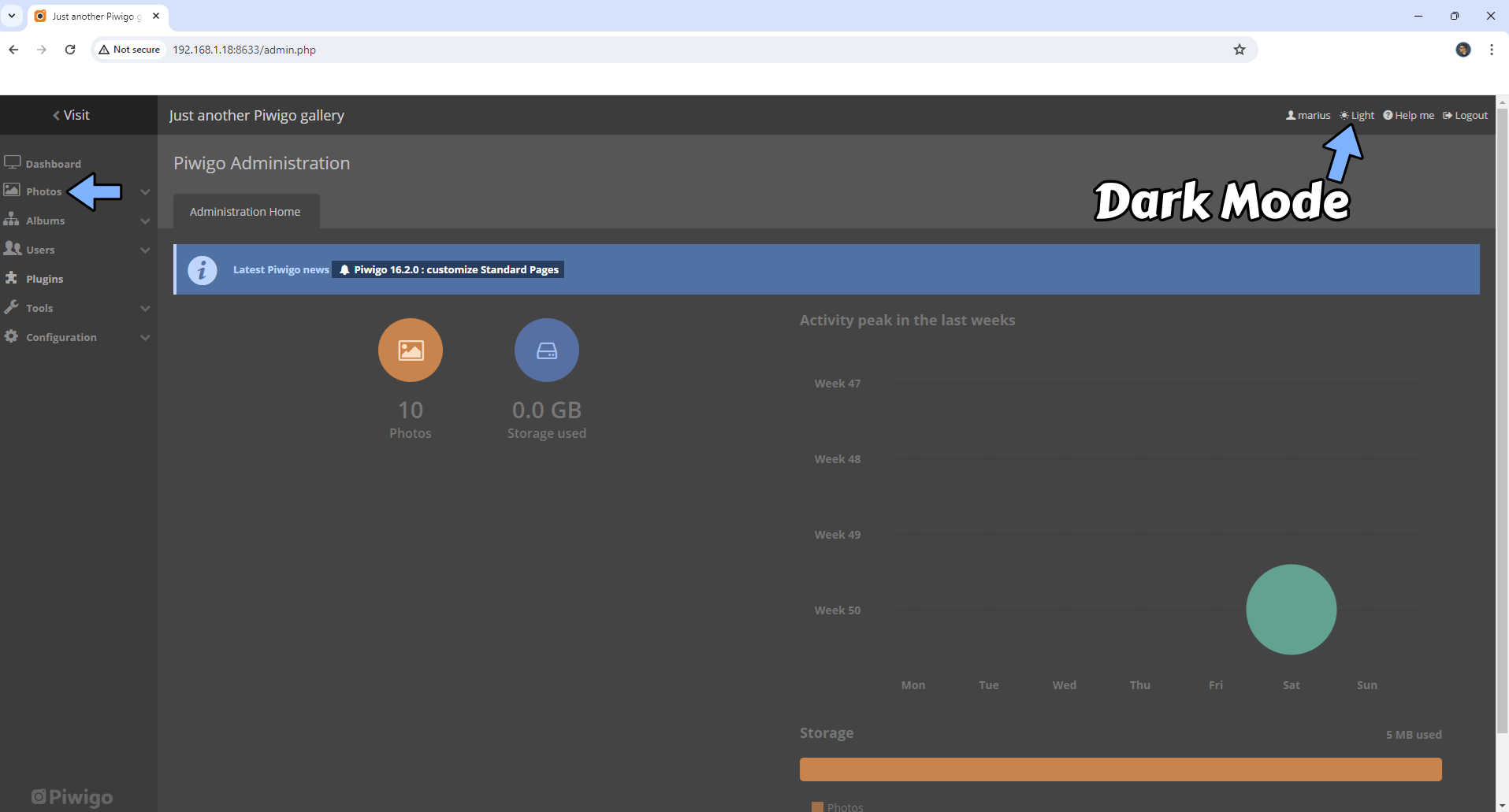Click the Logout link
Viewport: 1509px width, 812px height.
point(1465,115)
